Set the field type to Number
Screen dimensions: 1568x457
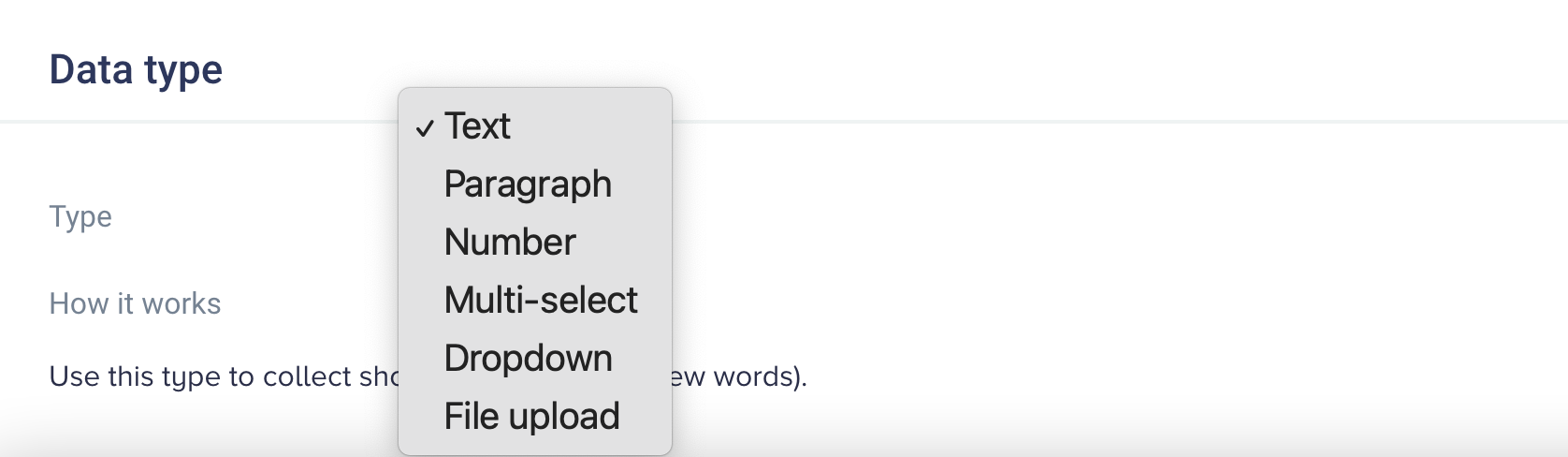510,243
